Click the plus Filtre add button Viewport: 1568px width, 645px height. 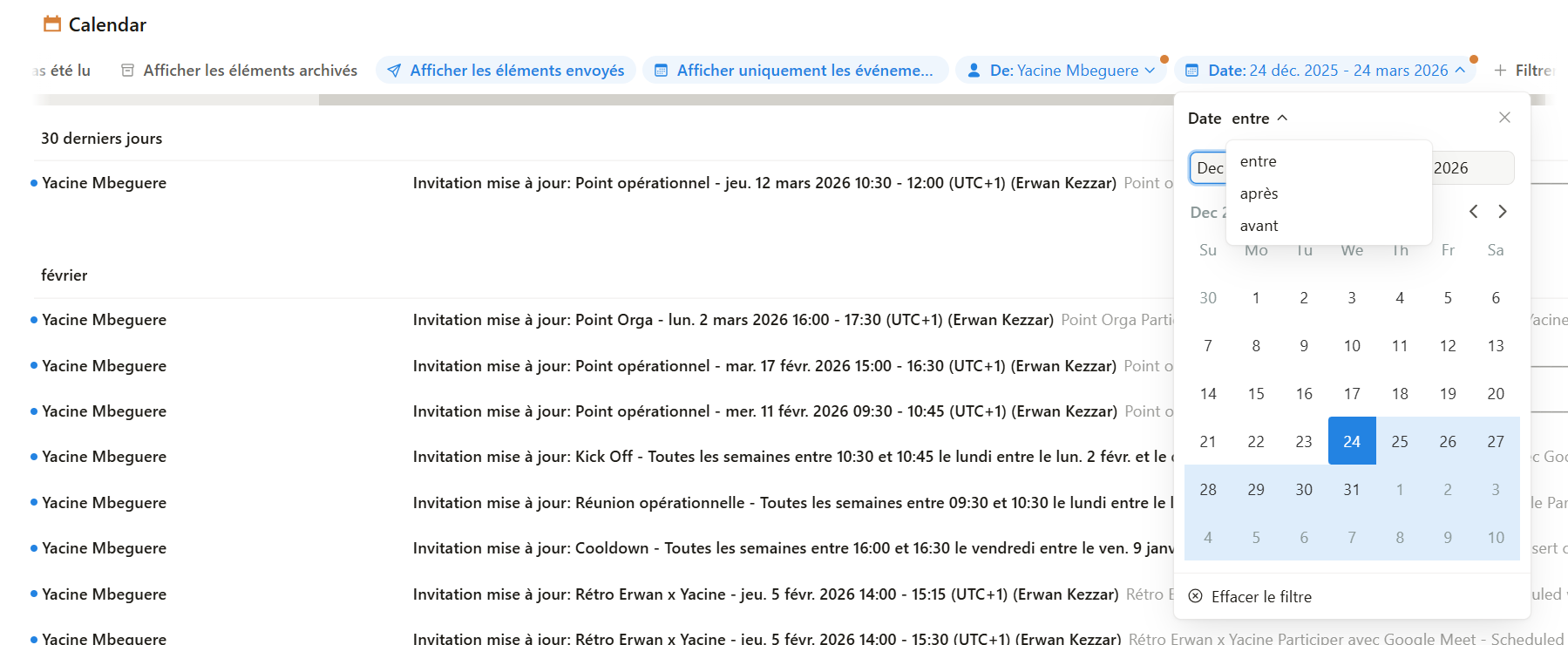coord(1523,71)
